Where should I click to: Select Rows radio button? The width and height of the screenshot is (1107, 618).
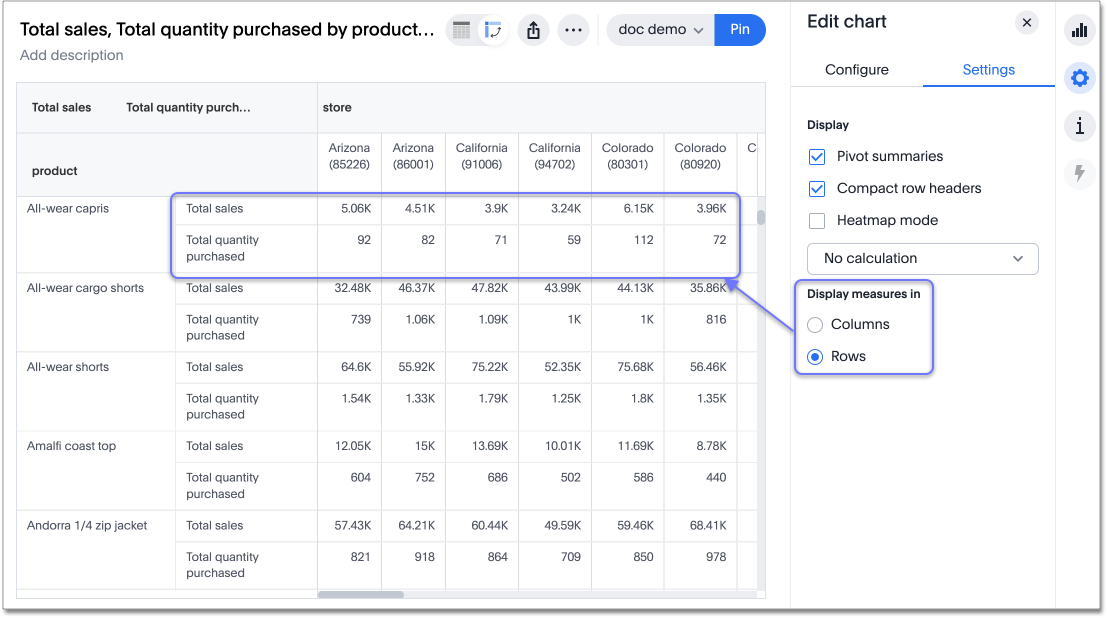coord(815,357)
